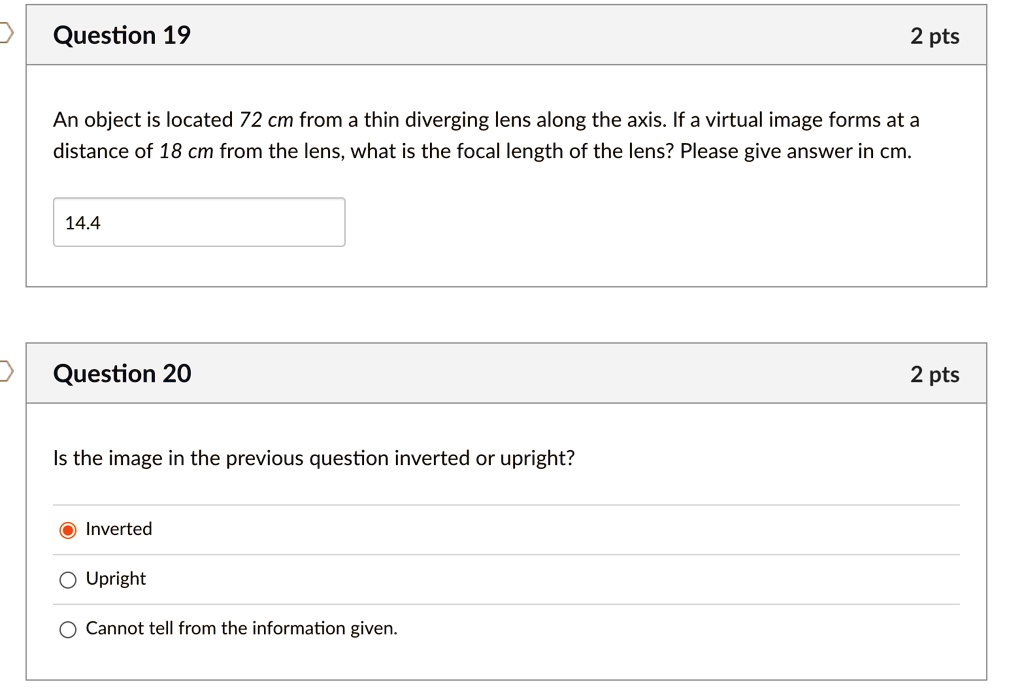Click the marker icon left of Question 19 header
This screenshot has width=1024, height=699.
click(4, 32)
